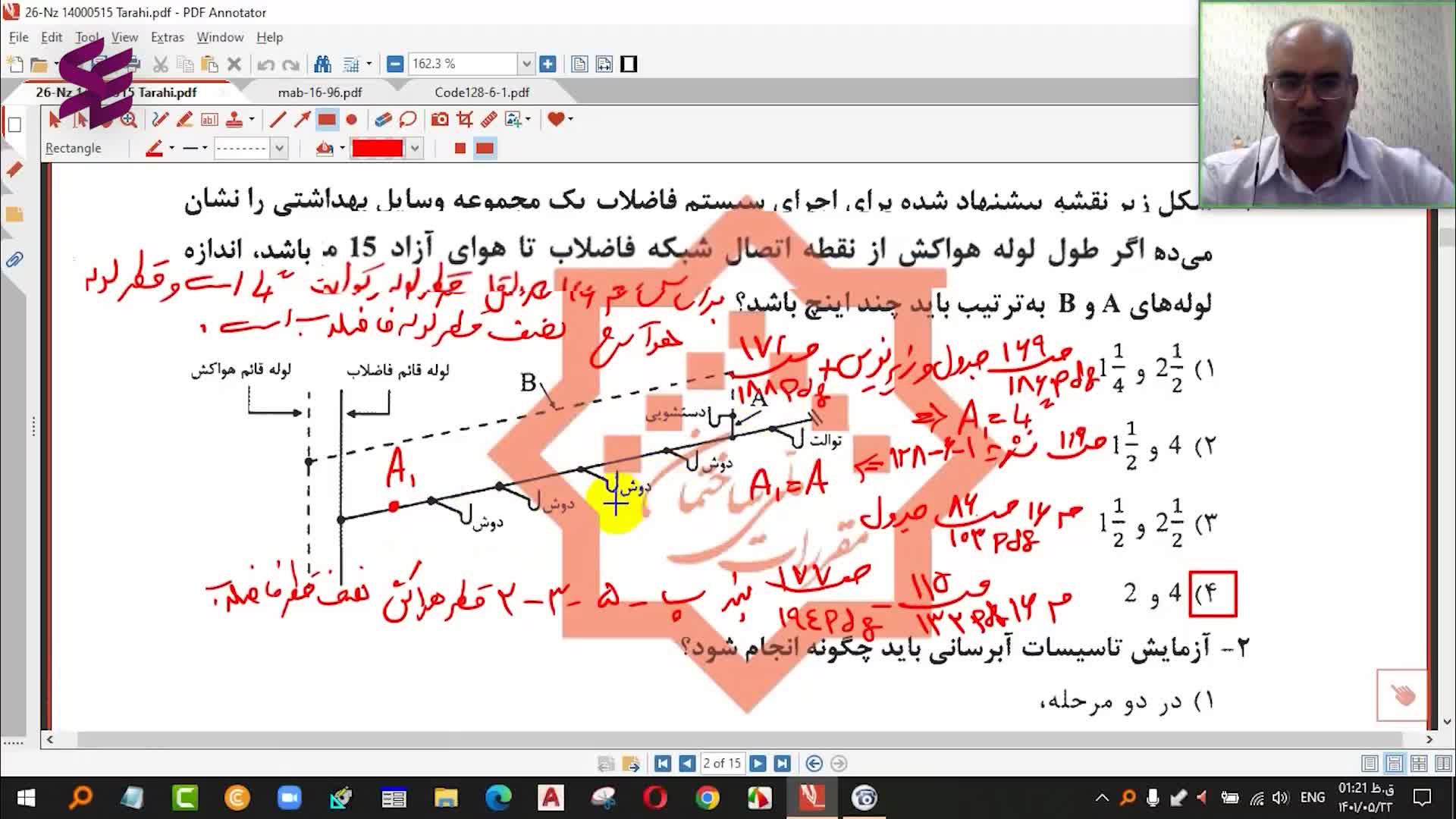The image size is (1456, 819).
Task: Click the red fill color swatch
Action: point(377,148)
